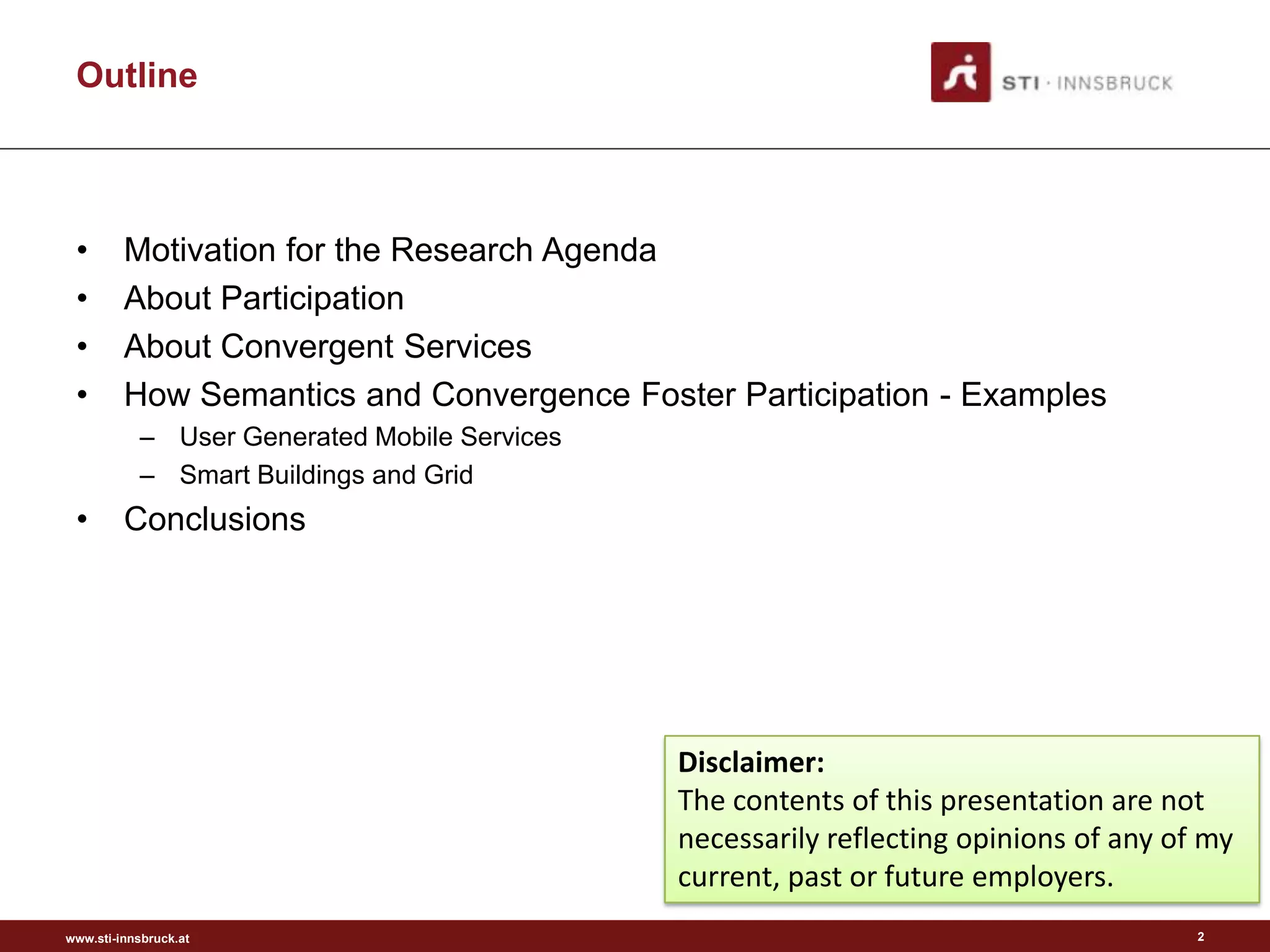Click 'How Semantics and Convergence Foster Participation' line
Viewport: 1270px width, 952px height.
[x=526, y=395]
